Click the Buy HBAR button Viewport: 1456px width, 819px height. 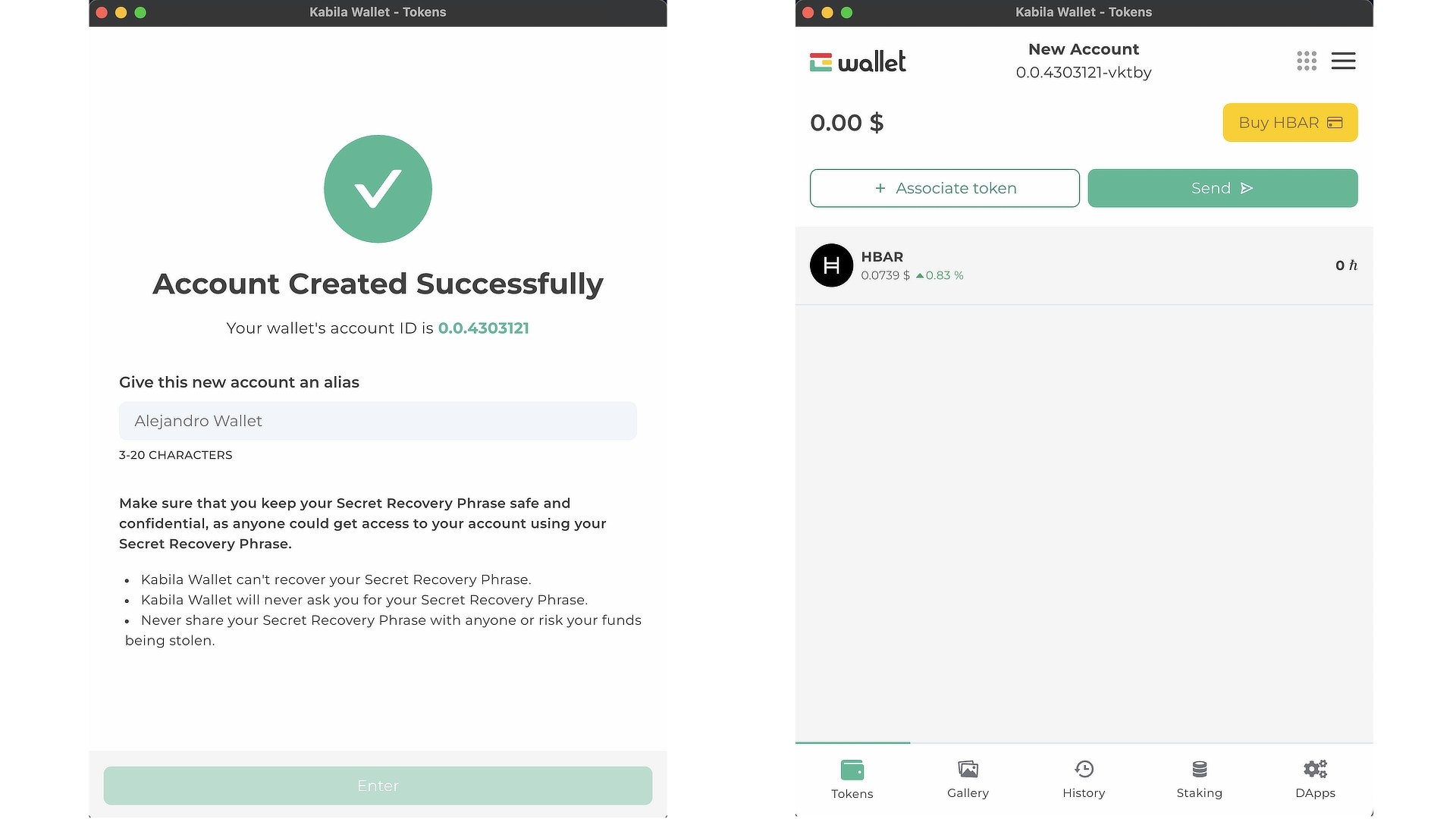click(1290, 123)
